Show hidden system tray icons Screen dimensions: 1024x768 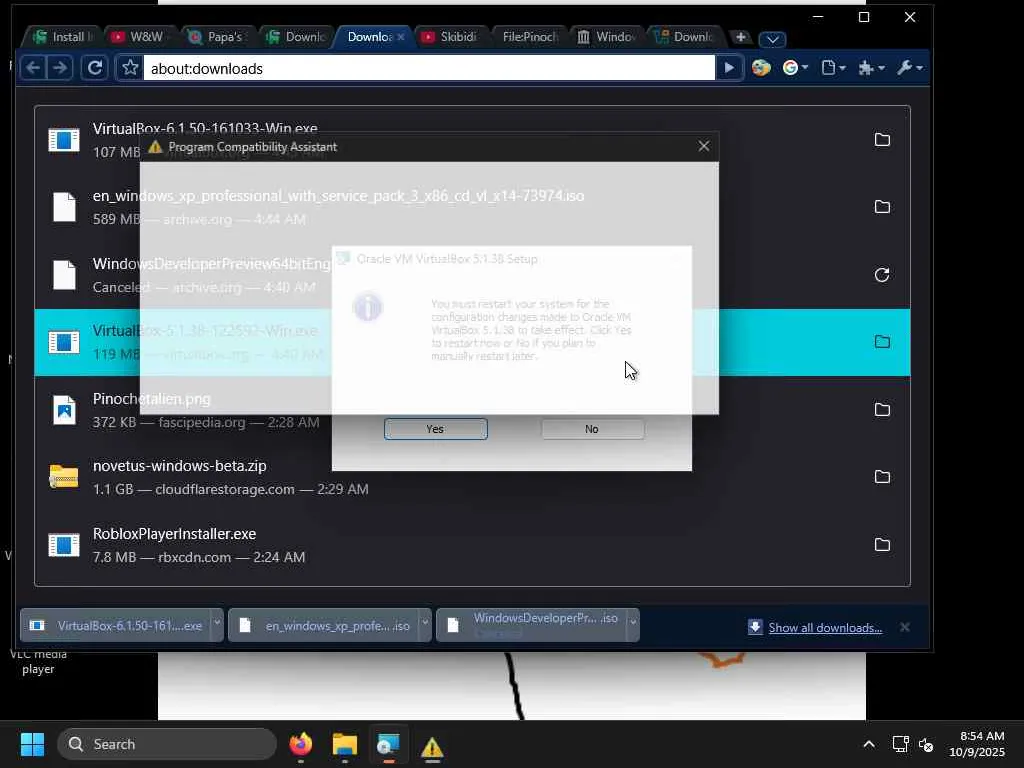(x=869, y=744)
